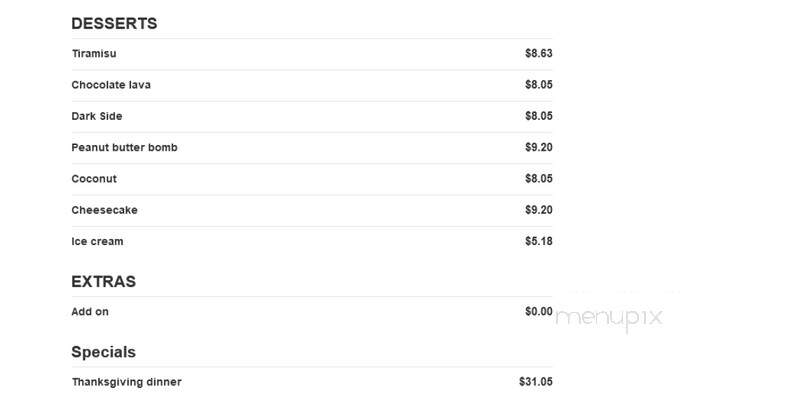Click the menupix watermark logo

point(609,318)
